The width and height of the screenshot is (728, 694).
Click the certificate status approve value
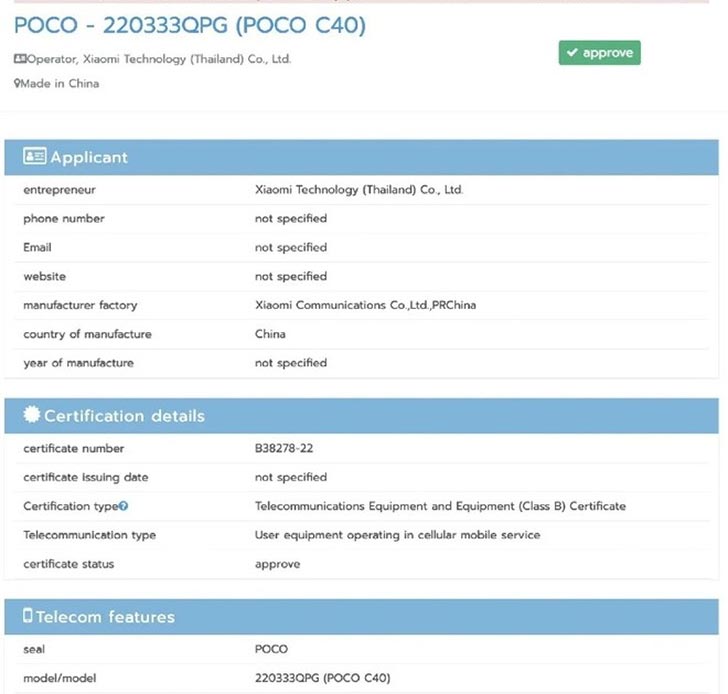[x=277, y=564]
